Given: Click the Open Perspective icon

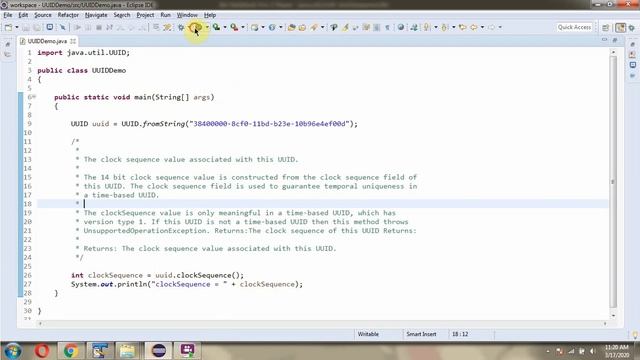Looking at the screenshot, I should (x=606, y=27).
